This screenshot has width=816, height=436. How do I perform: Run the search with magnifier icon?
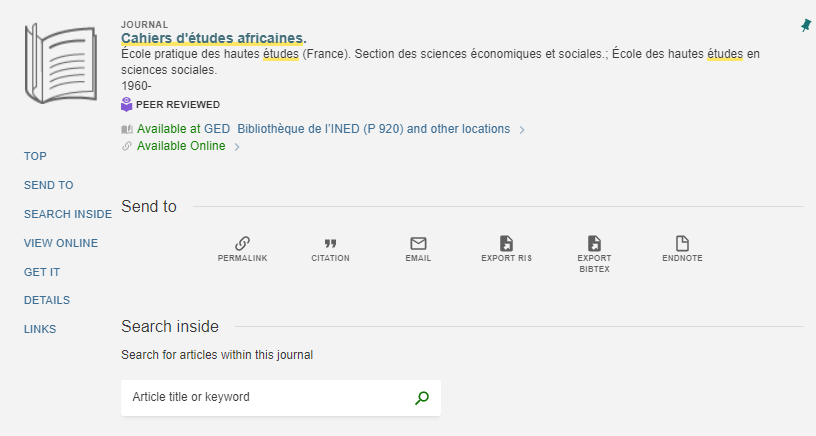pos(422,398)
